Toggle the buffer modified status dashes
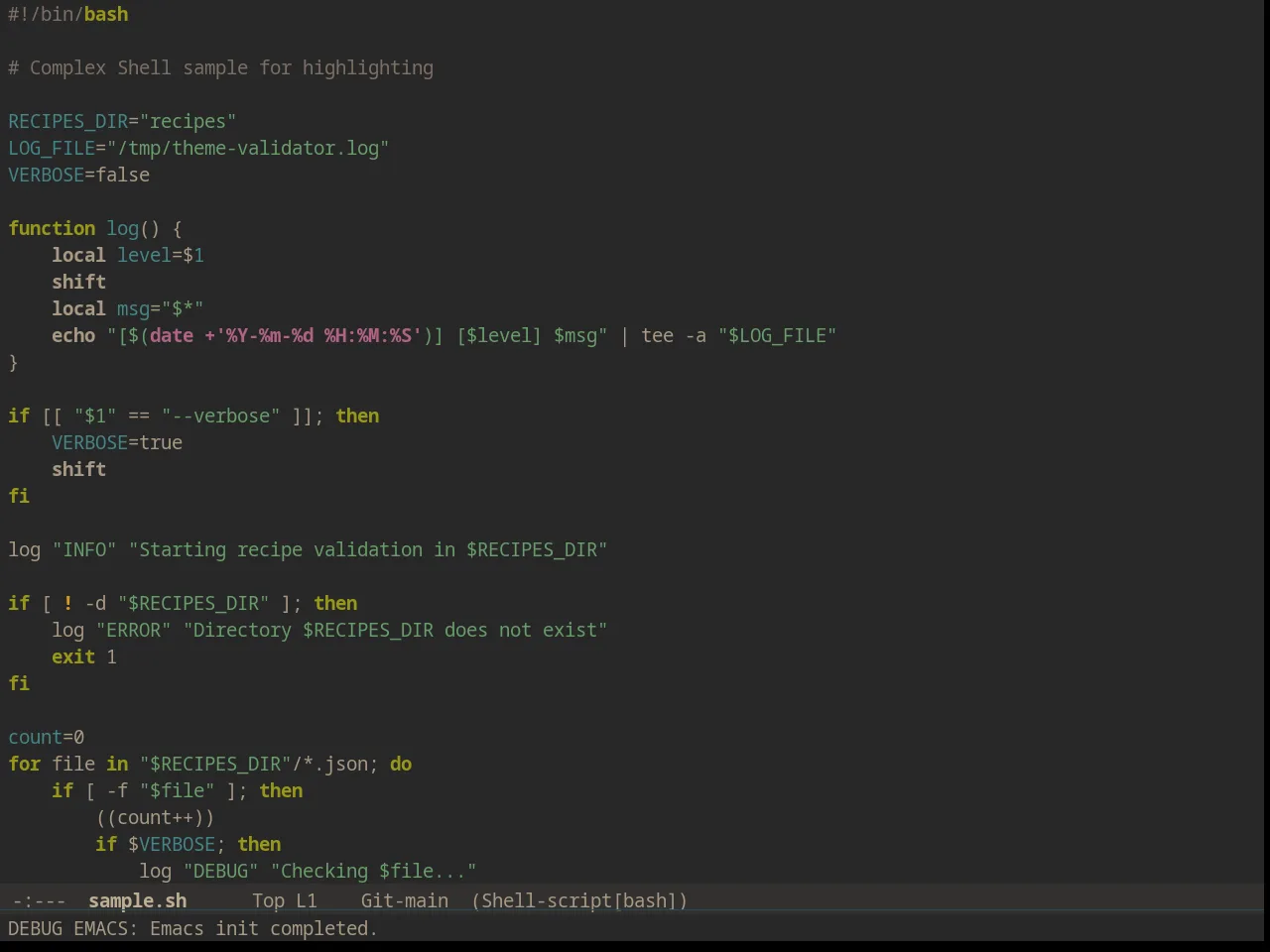1270x952 pixels. point(39,900)
